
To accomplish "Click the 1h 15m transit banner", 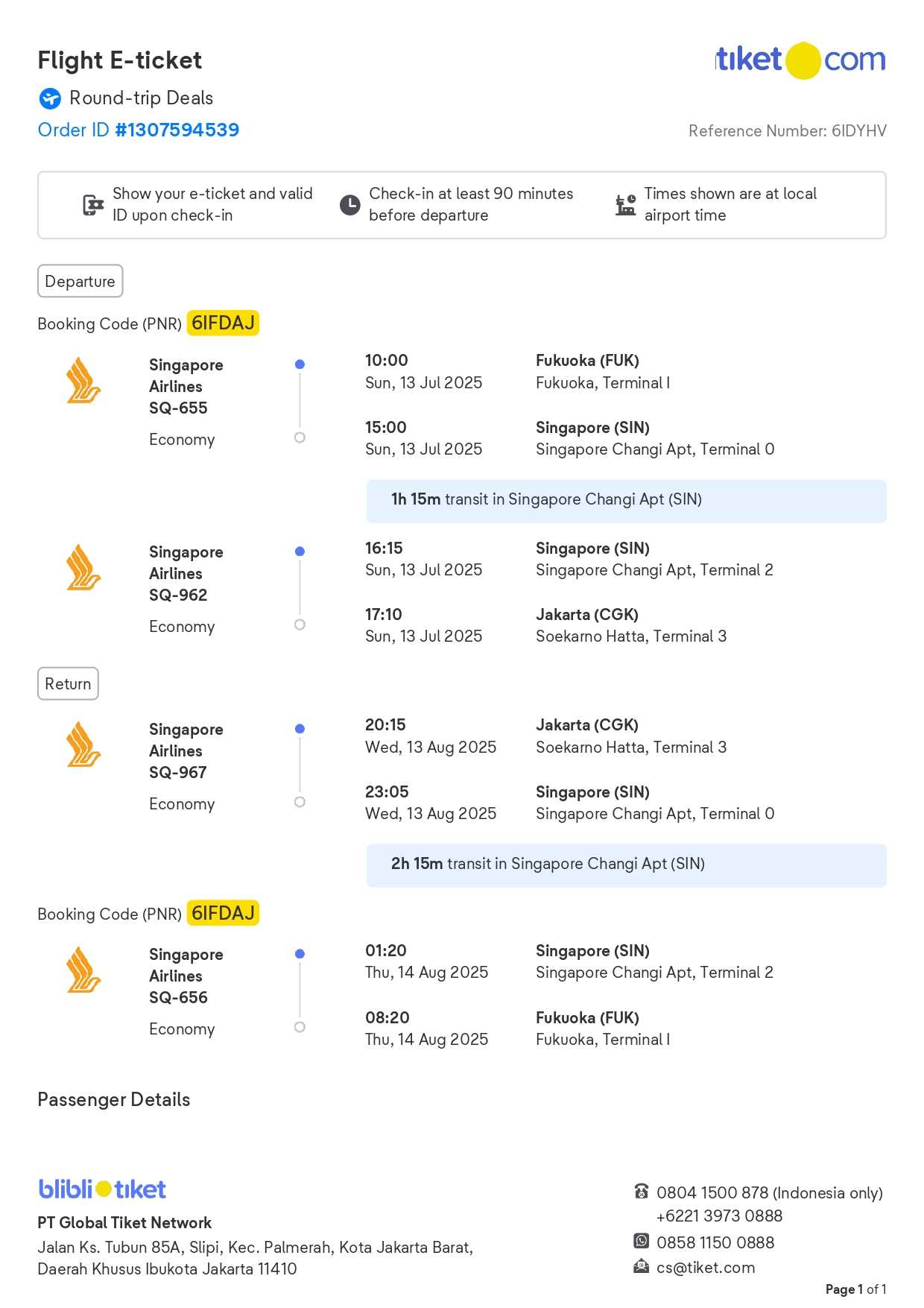I will coord(626,500).
